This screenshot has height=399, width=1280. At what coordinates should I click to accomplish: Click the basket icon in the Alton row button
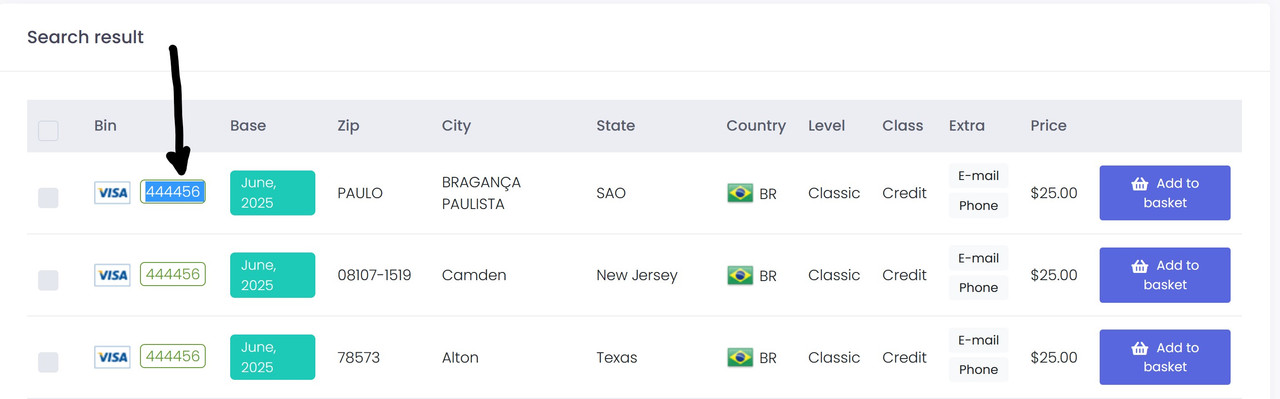(1139, 348)
